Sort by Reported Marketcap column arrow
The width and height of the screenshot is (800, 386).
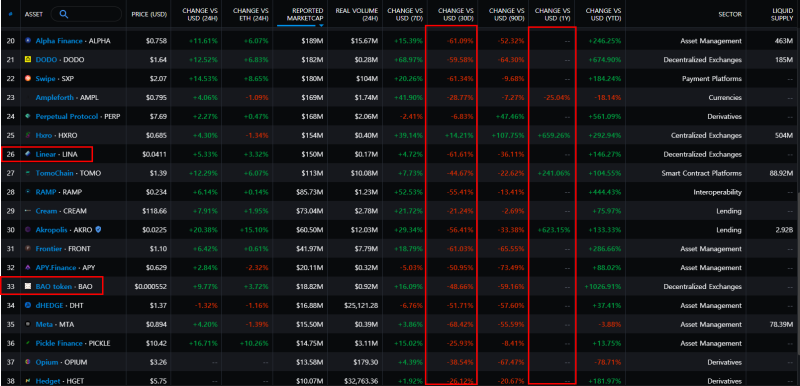(321, 25)
